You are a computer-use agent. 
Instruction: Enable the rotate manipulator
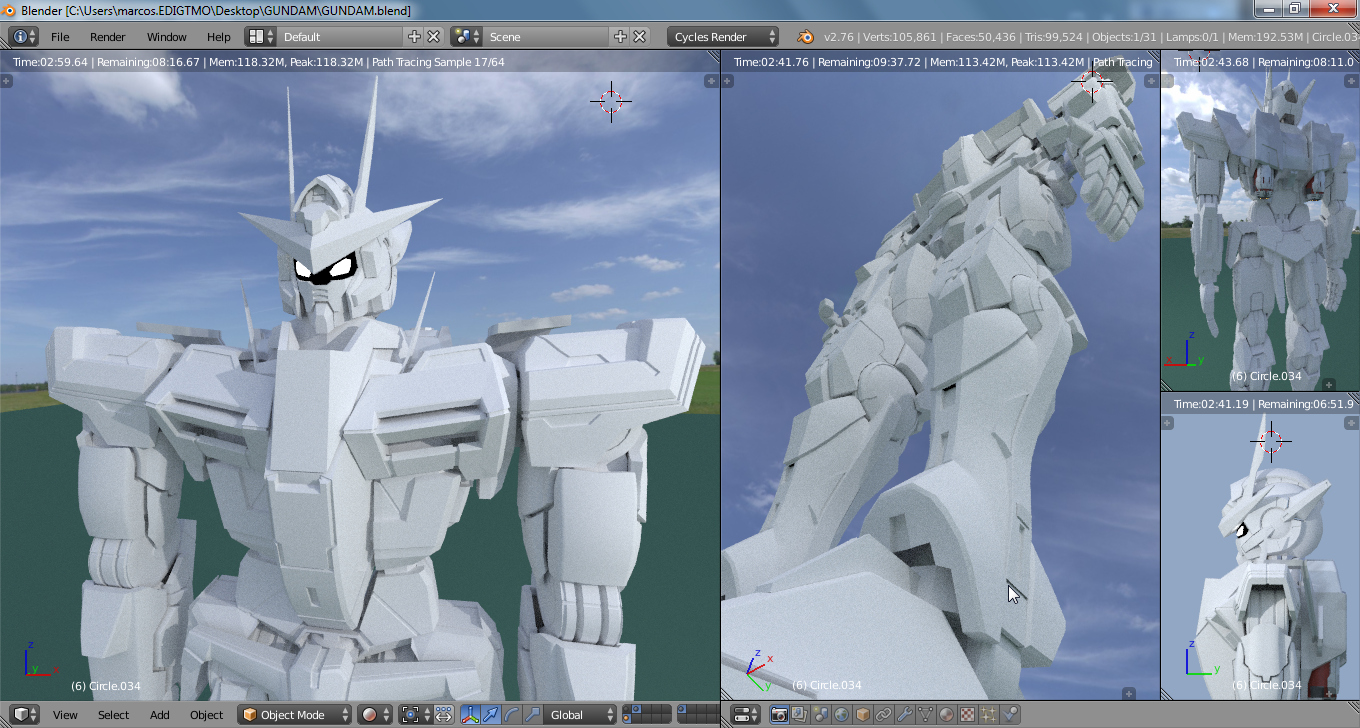click(512, 715)
